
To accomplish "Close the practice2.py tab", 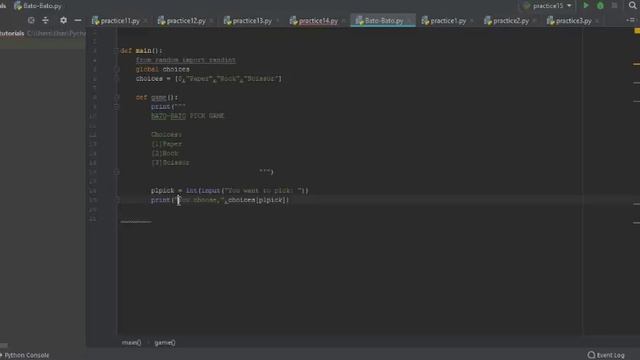I will coord(535,20).
